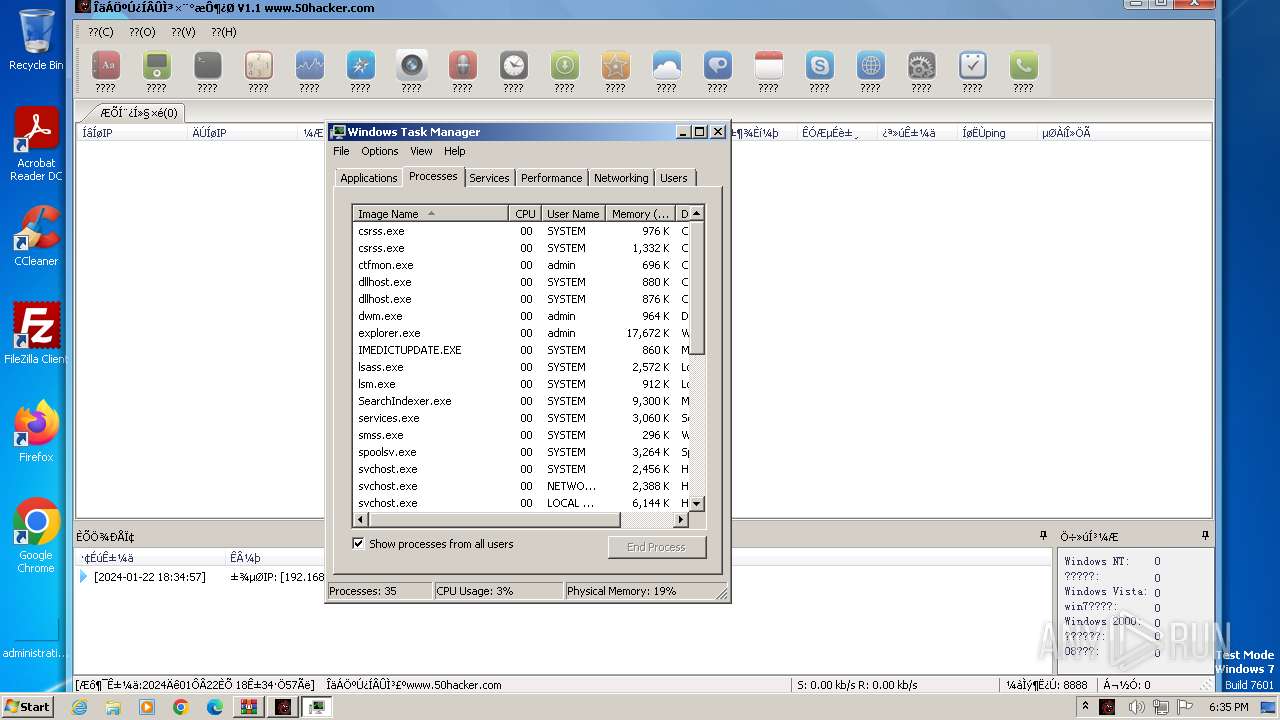1280x720 pixels.
Task: Switch to the Performance tab
Action: pyautogui.click(x=551, y=178)
